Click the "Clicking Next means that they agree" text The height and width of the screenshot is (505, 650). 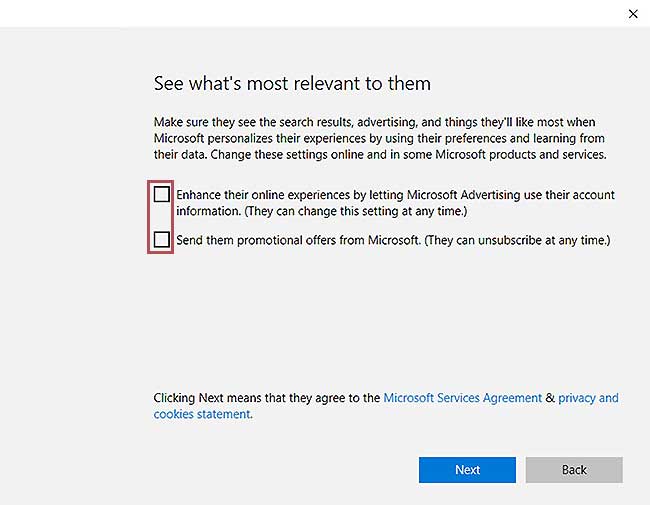tap(266, 398)
